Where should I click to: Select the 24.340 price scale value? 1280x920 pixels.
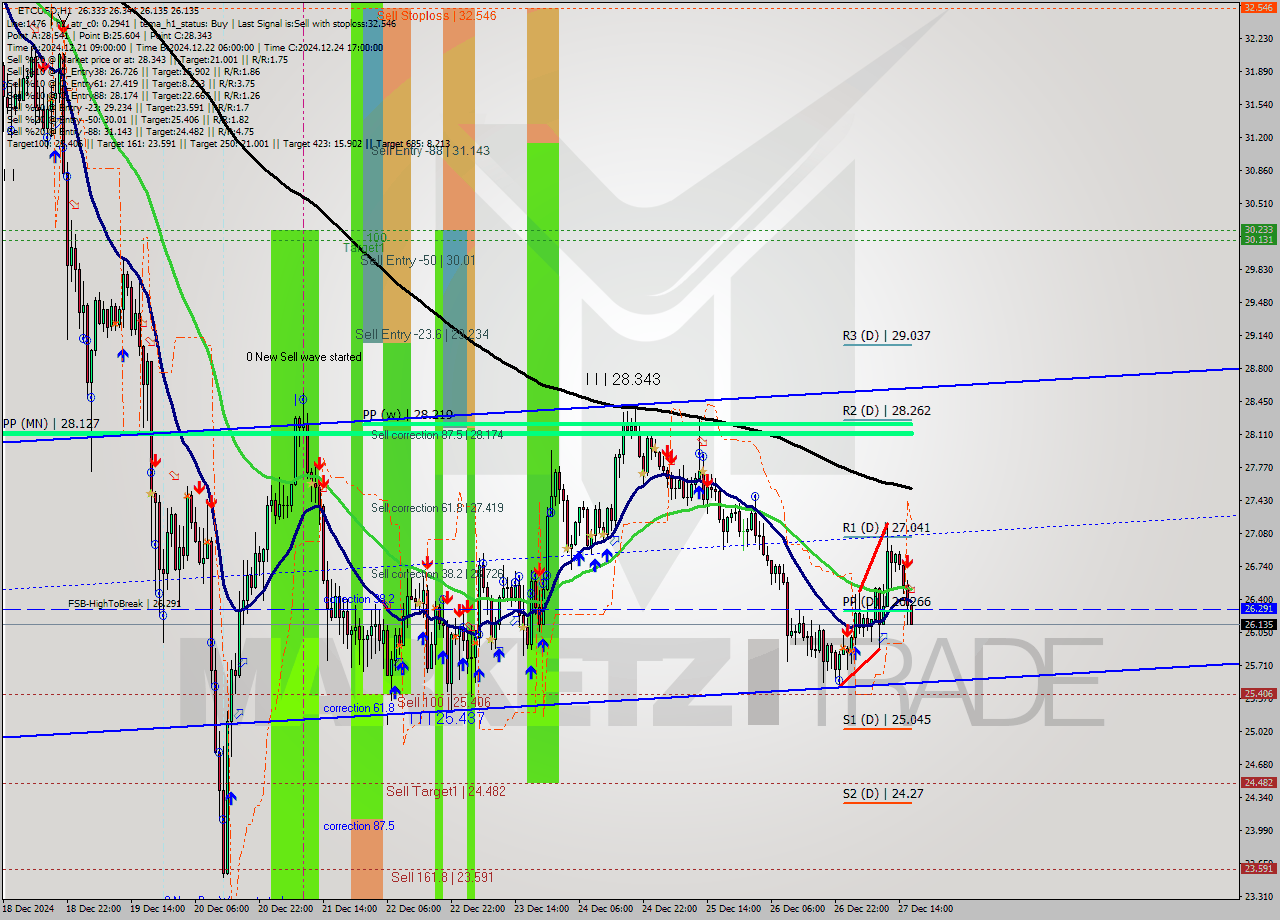pyautogui.click(x=1257, y=797)
